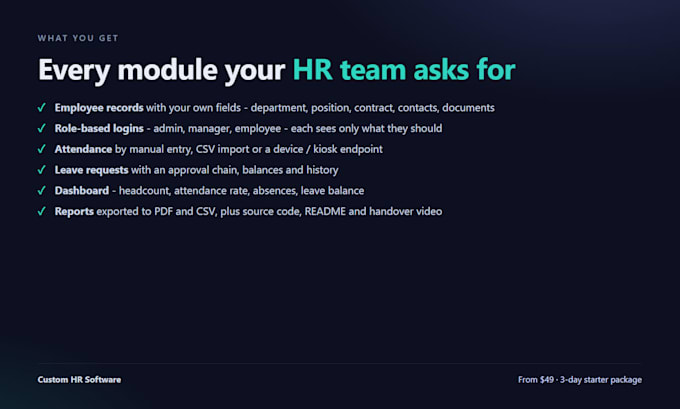This screenshot has width=680, height=409.
Task: Click the checkmark beside Reports
Action: [42, 212]
